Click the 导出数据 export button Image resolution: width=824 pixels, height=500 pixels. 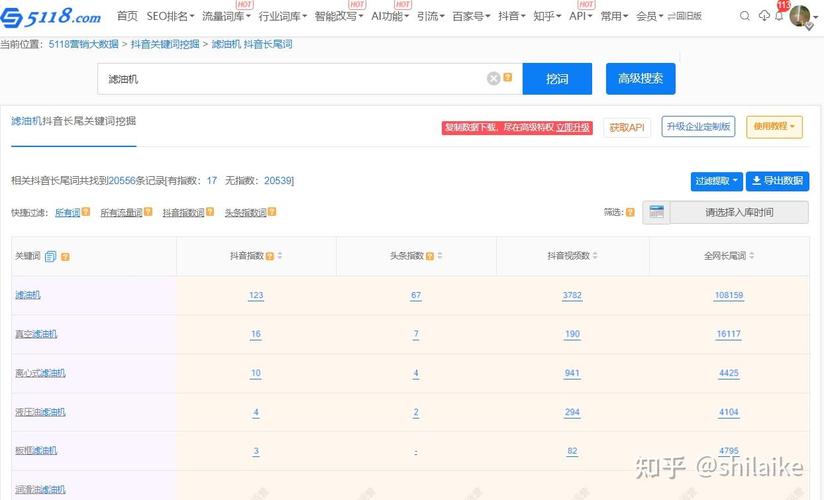(x=777, y=181)
